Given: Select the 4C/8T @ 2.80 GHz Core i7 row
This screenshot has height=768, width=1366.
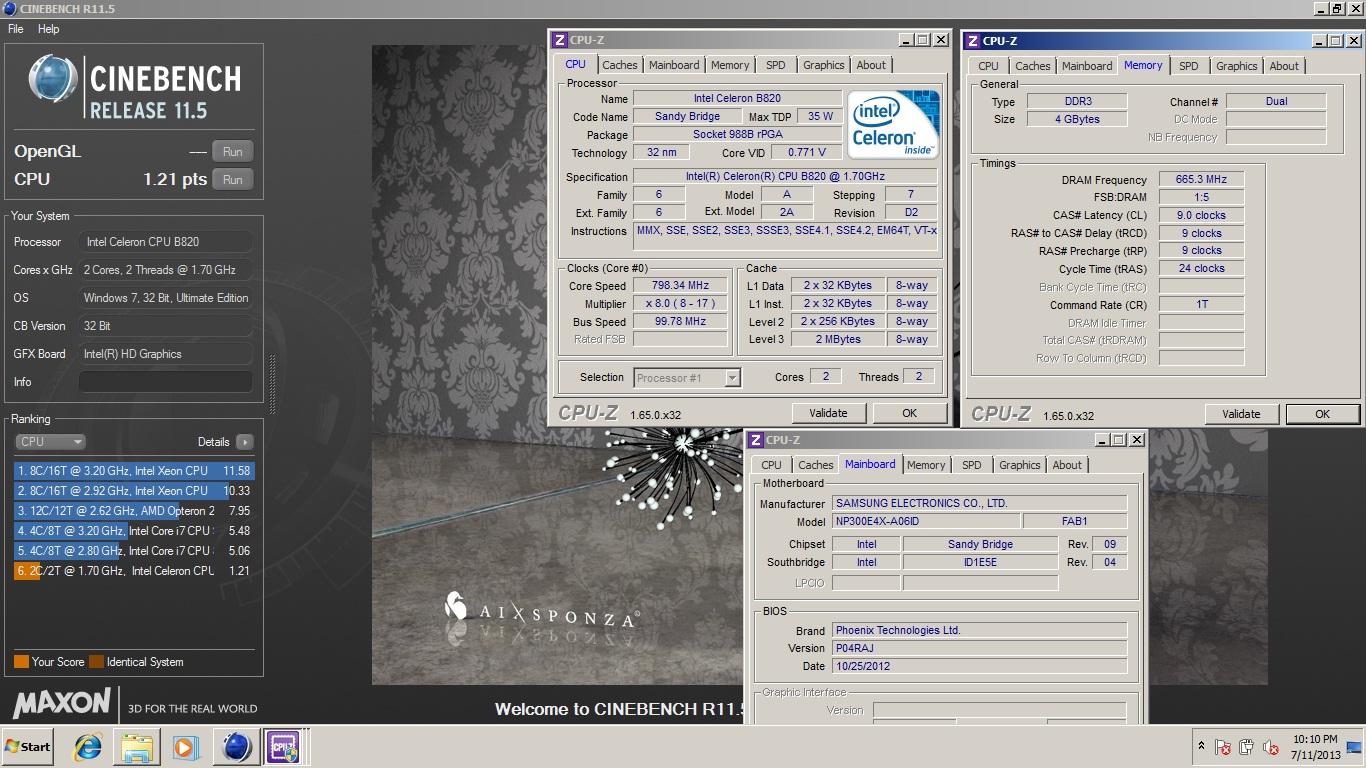Looking at the screenshot, I should (x=134, y=551).
